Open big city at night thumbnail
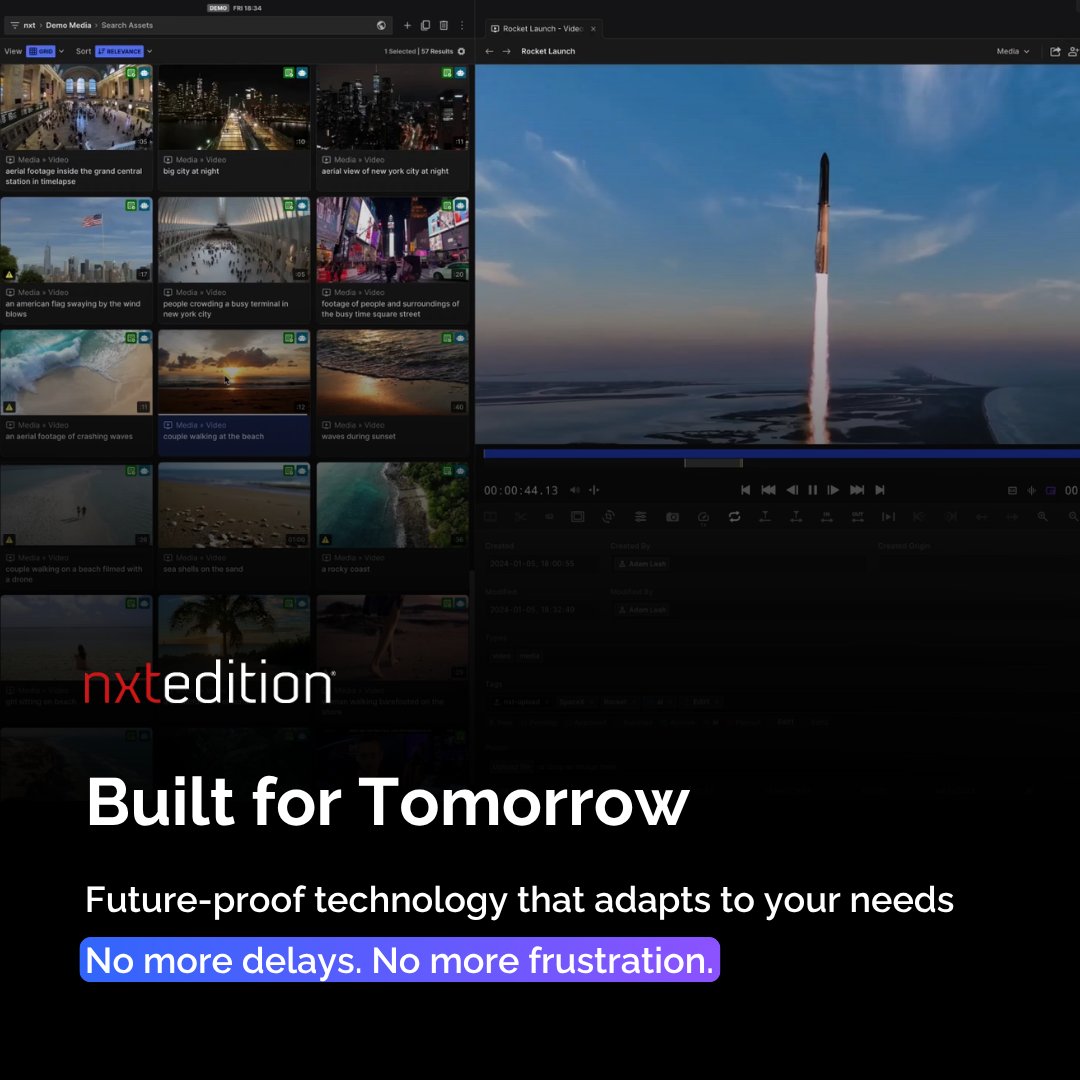The width and height of the screenshot is (1080, 1080). (x=234, y=107)
